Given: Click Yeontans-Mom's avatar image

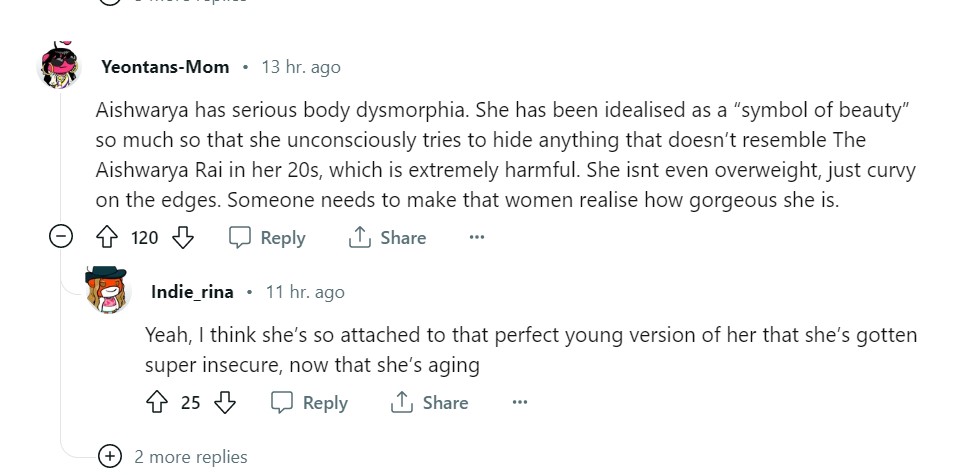Looking at the screenshot, I should (x=60, y=68).
